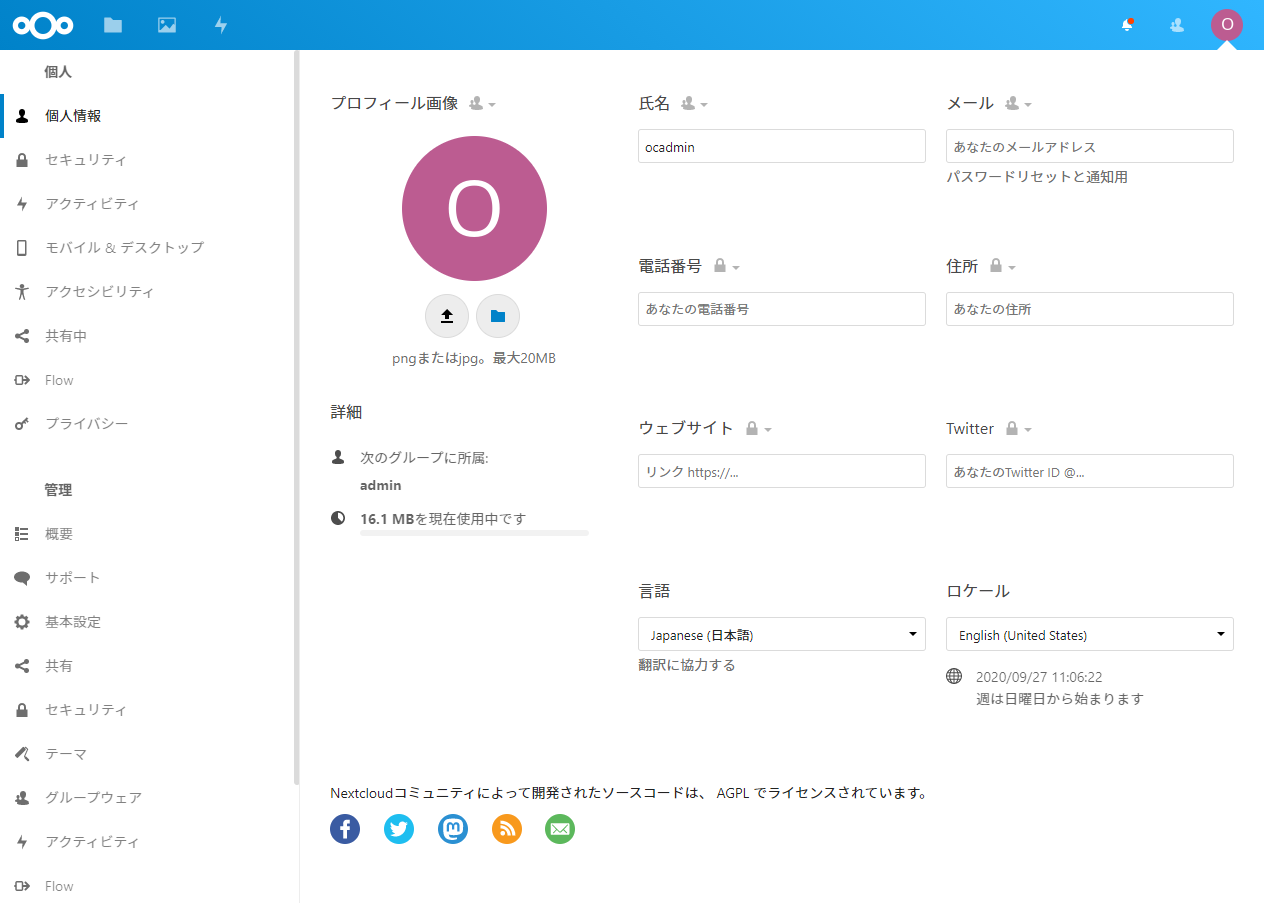Follow the 翻訳に協力する link

click(x=687, y=665)
